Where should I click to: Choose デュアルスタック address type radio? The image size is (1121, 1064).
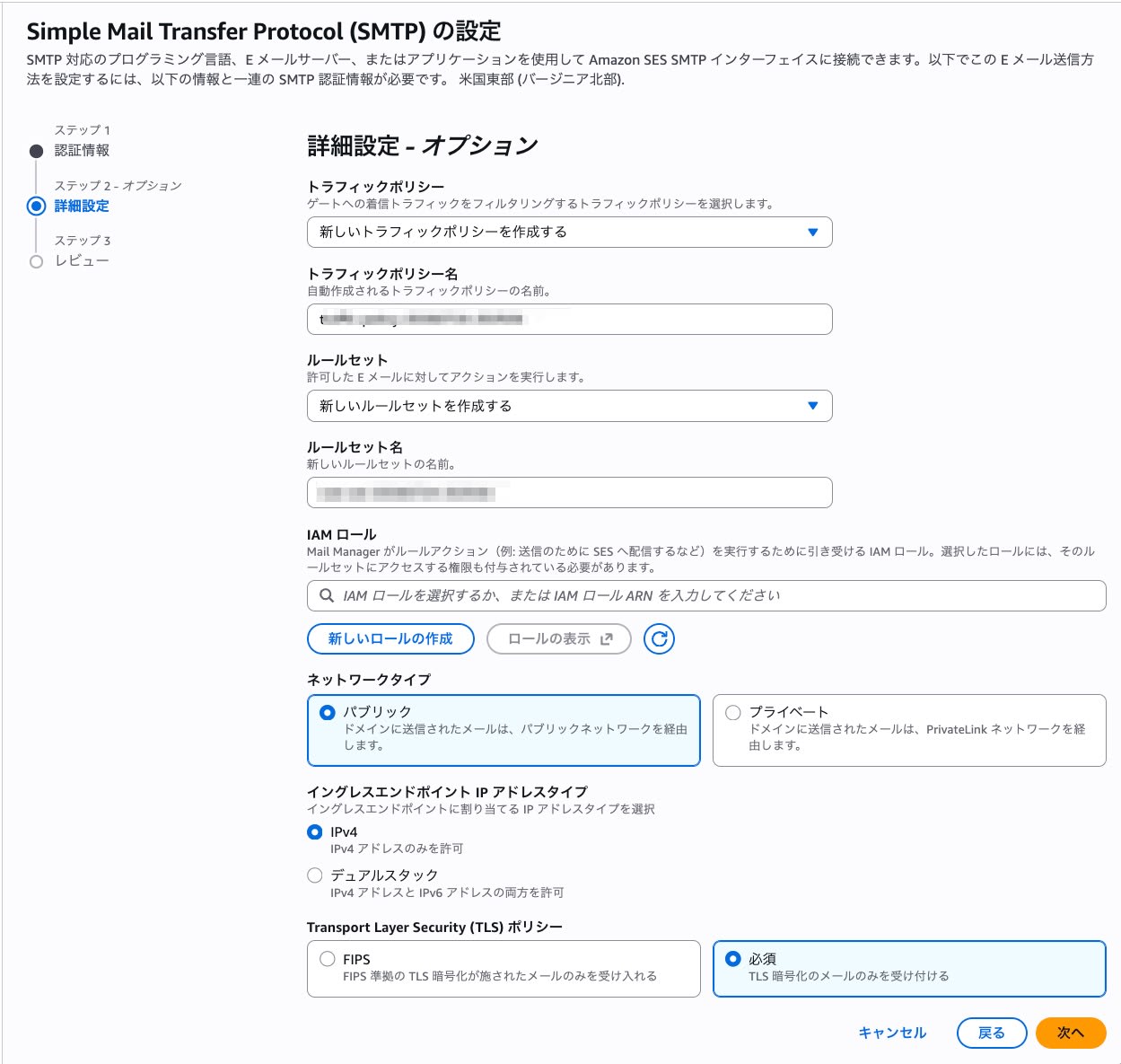point(314,875)
